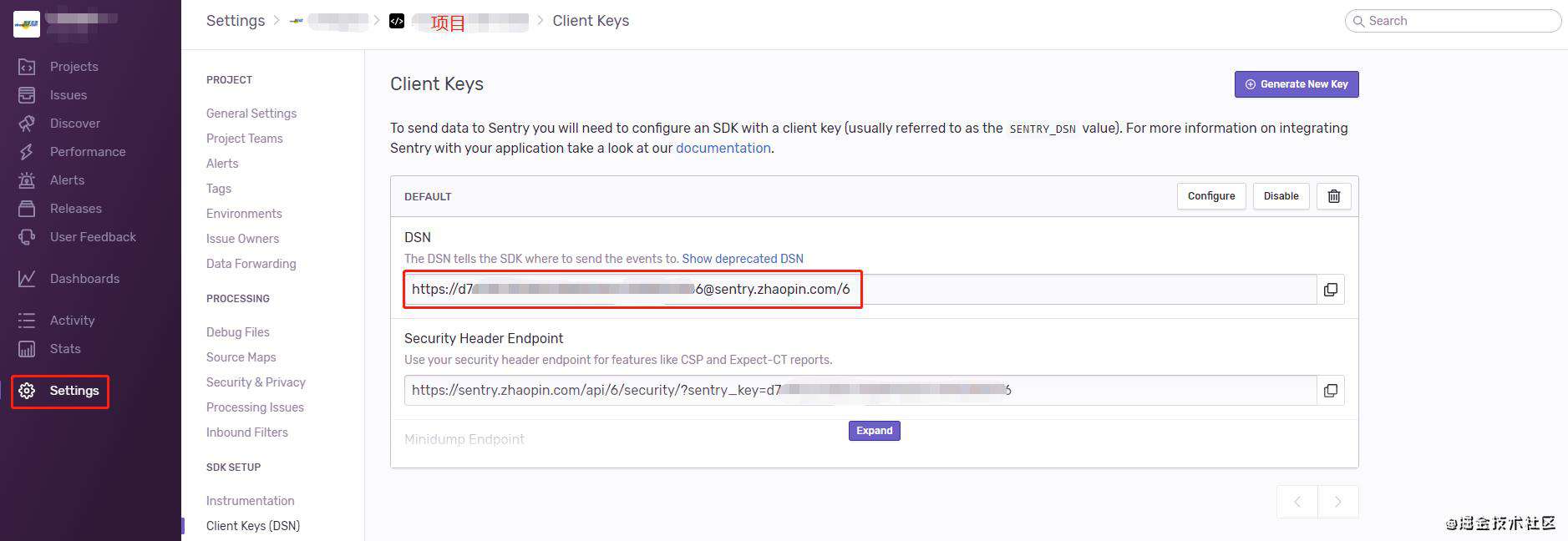The image size is (1568, 541).
Task: Open Tags settings
Action: tap(219, 189)
